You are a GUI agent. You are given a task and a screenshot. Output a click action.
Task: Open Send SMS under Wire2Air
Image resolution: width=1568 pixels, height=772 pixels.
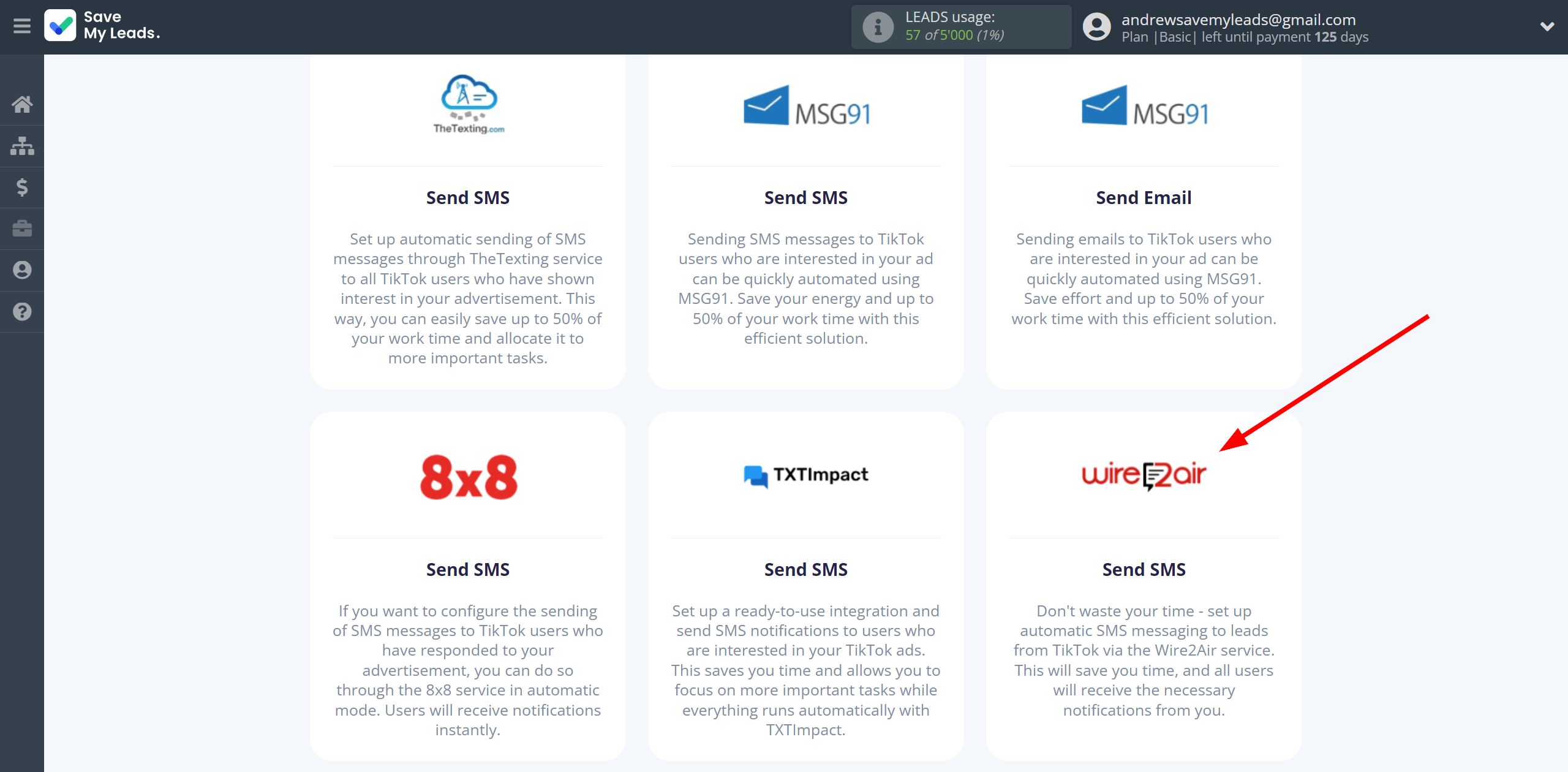(1144, 570)
